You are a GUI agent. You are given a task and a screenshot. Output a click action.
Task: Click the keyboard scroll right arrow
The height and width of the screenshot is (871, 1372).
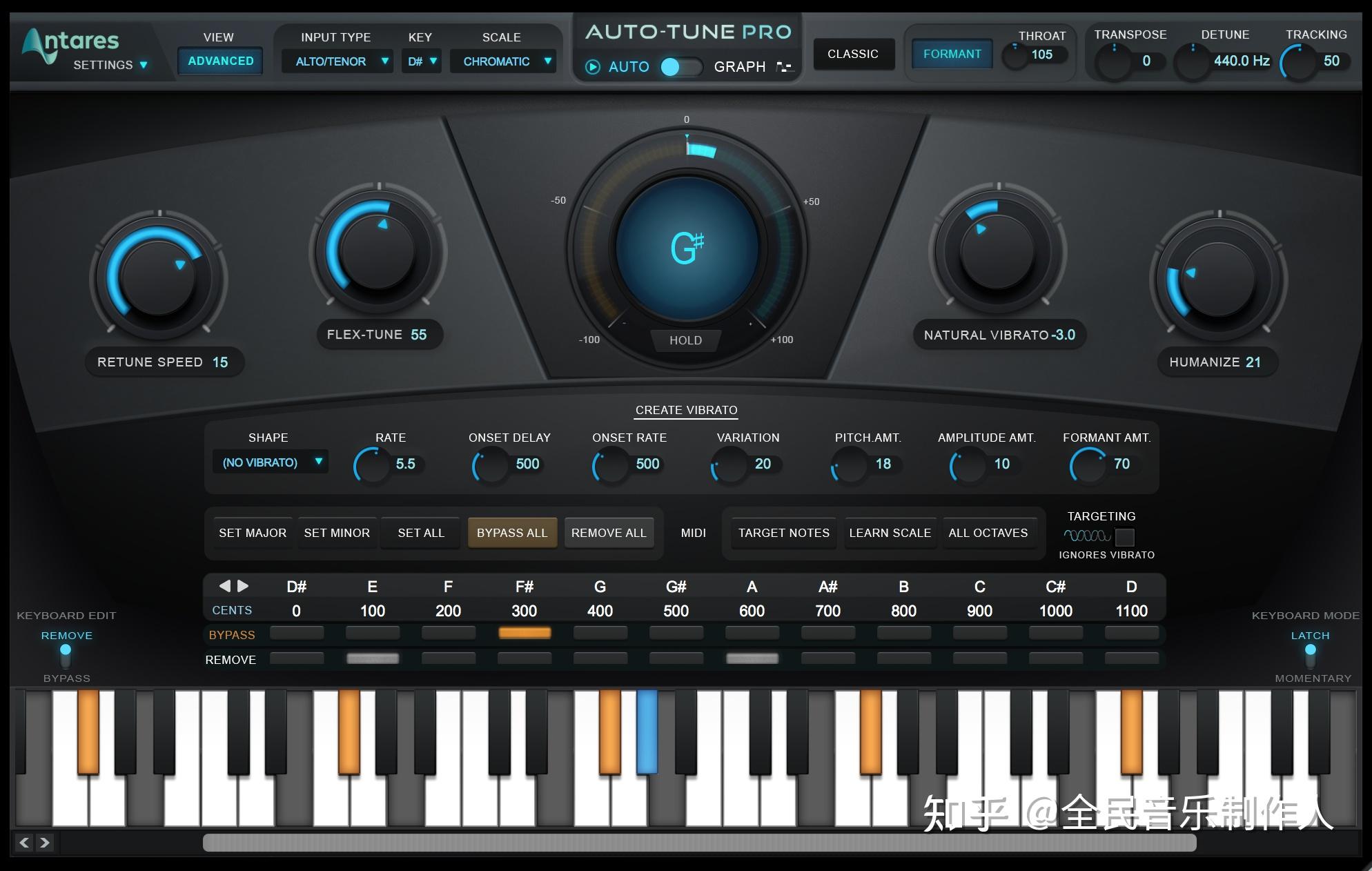click(x=45, y=842)
